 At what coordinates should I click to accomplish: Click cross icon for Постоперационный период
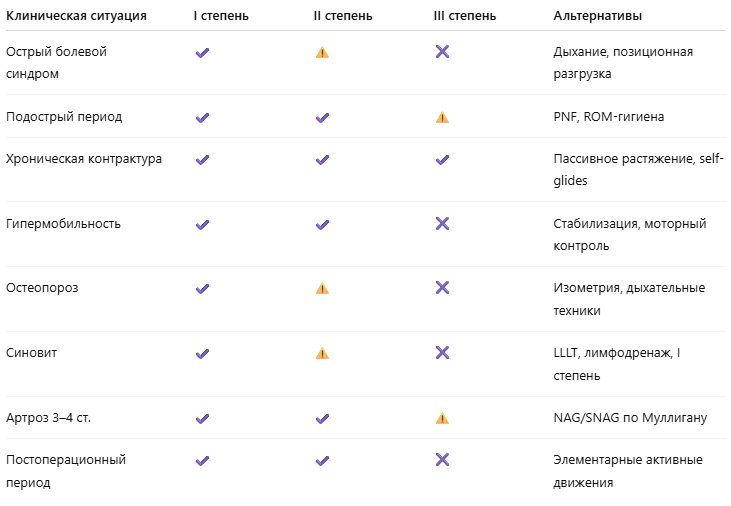pos(442,460)
